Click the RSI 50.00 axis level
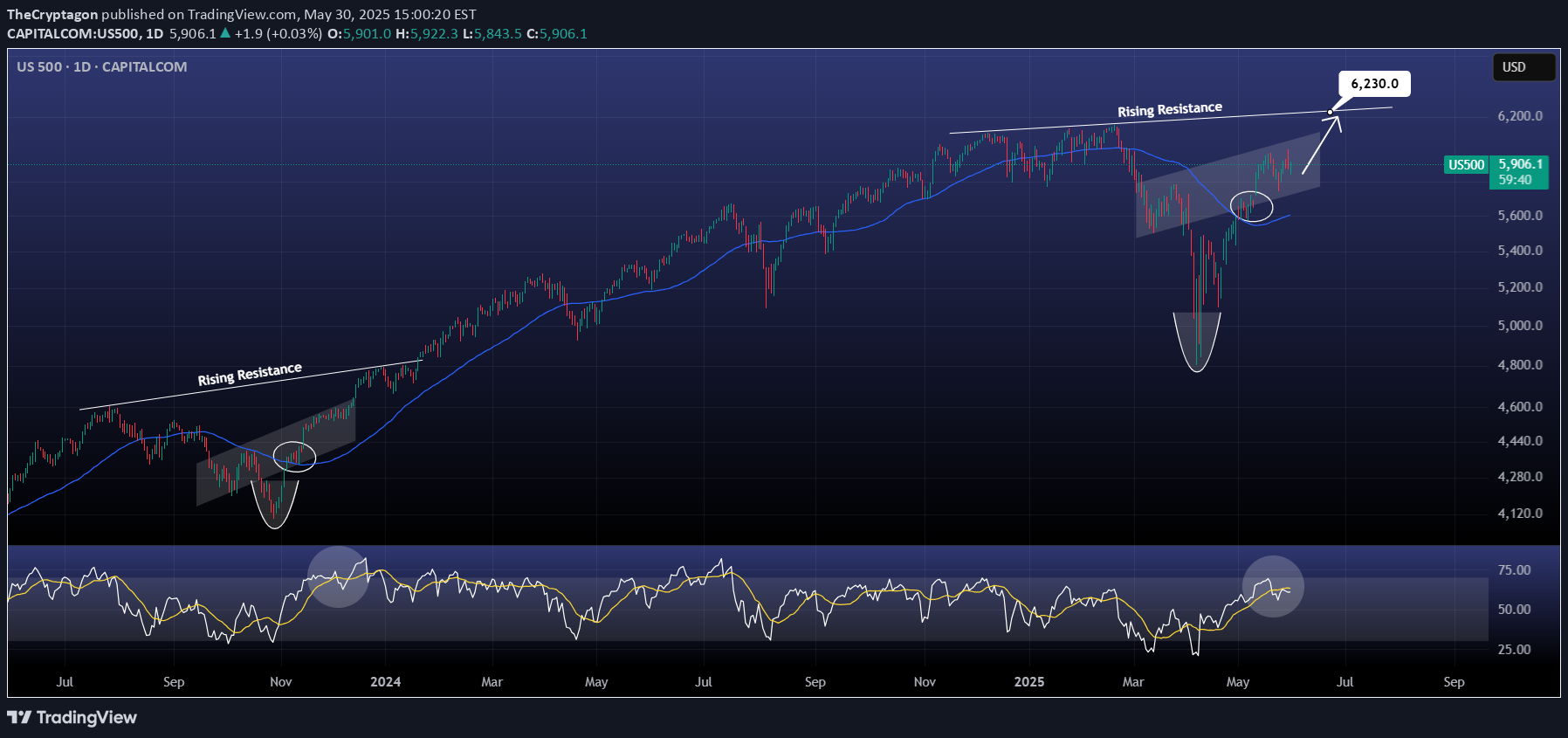The height and width of the screenshot is (738, 1568). point(1514,610)
